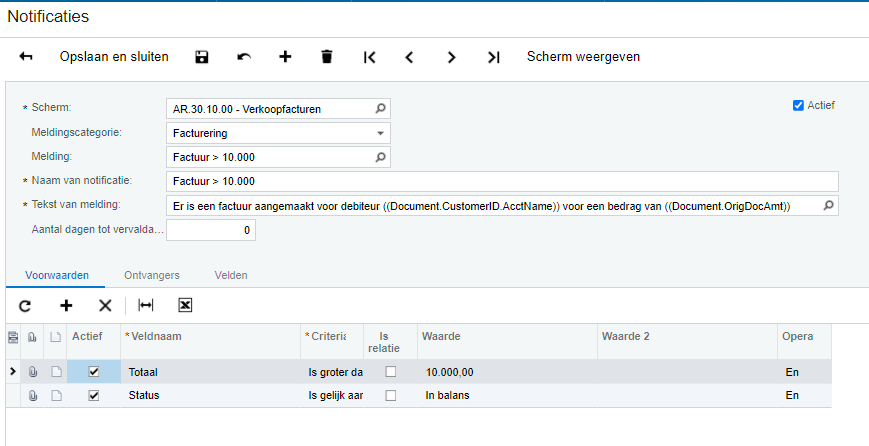Click the Is relatie column header
The image size is (869, 446).
[x=391, y=342]
